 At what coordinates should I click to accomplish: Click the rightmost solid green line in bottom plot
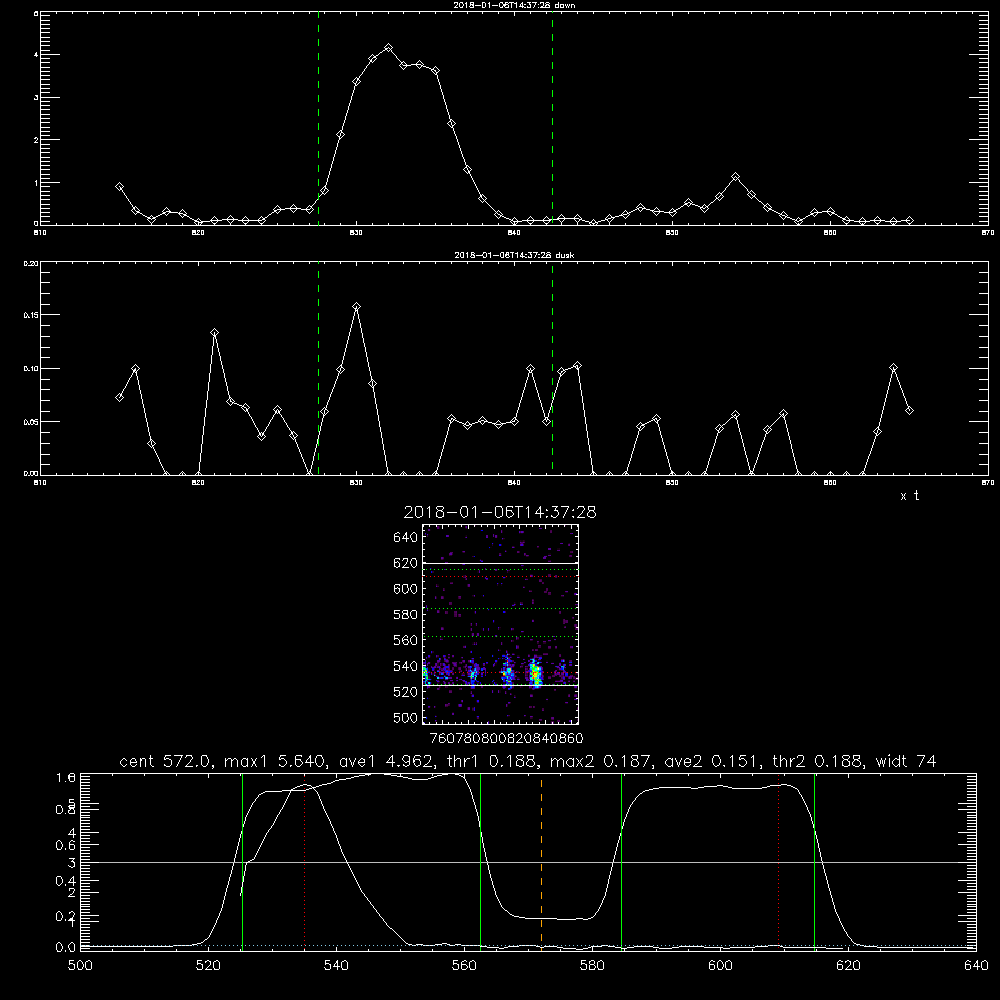[x=814, y=862]
